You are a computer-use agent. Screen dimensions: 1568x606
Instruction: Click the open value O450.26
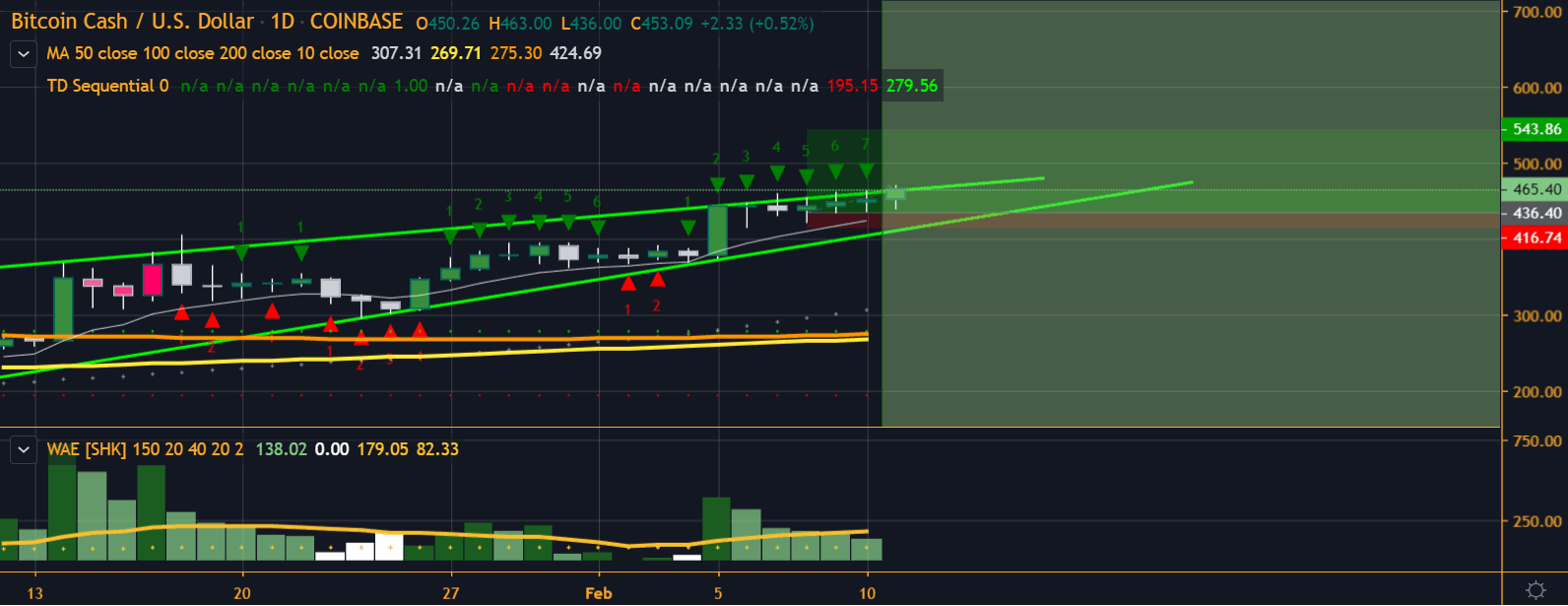(447, 24)
